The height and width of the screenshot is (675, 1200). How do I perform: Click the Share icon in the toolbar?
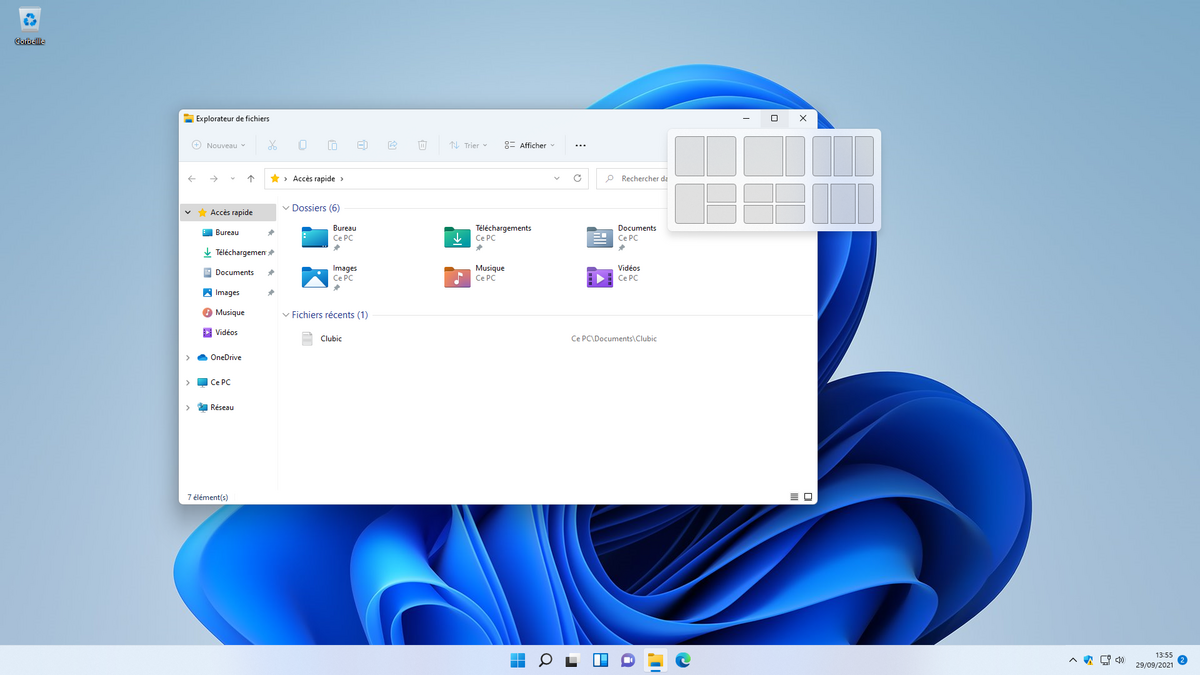(392, 145)
